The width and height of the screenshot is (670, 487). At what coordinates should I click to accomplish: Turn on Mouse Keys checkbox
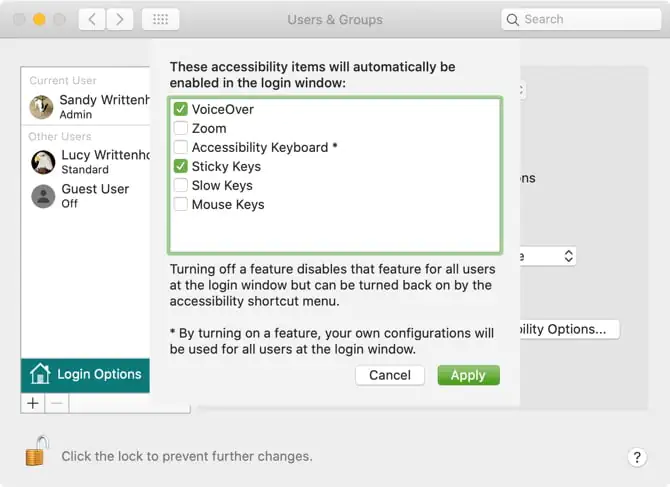pos(181,204)
